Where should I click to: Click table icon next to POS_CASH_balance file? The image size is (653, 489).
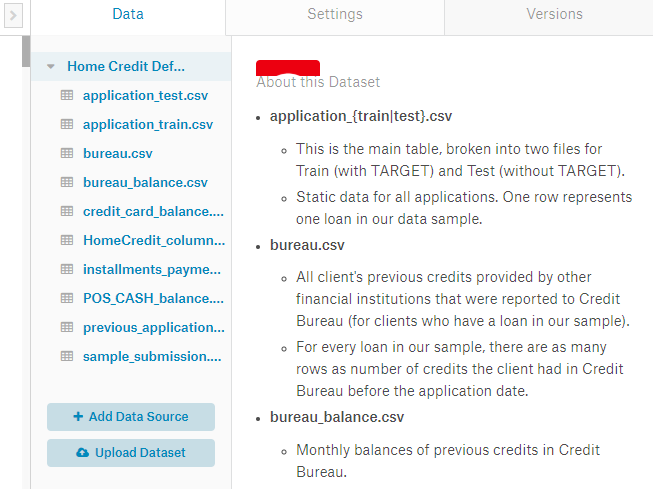[x=67, y=298]
